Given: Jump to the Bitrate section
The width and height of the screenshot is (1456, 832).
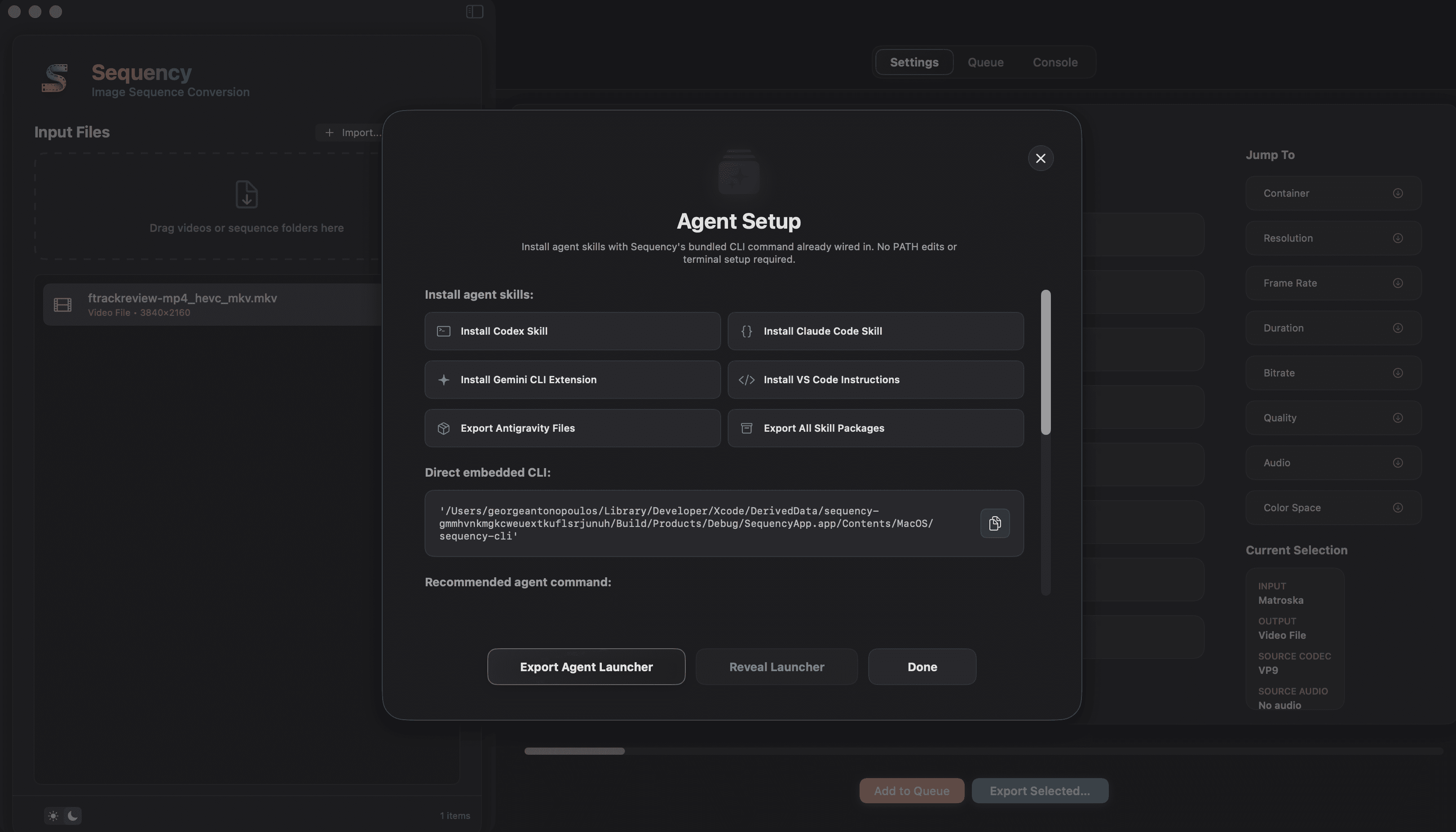Looking at the screenshot, I should coord(1333,373).
